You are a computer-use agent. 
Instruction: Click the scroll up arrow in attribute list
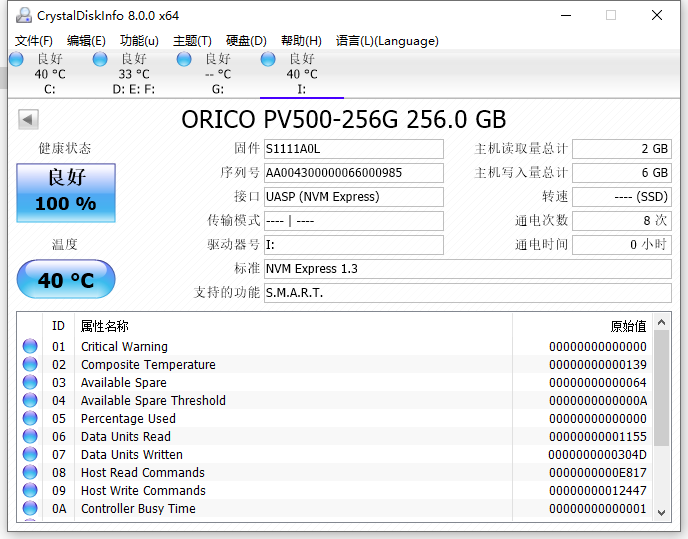coord(662,323)
